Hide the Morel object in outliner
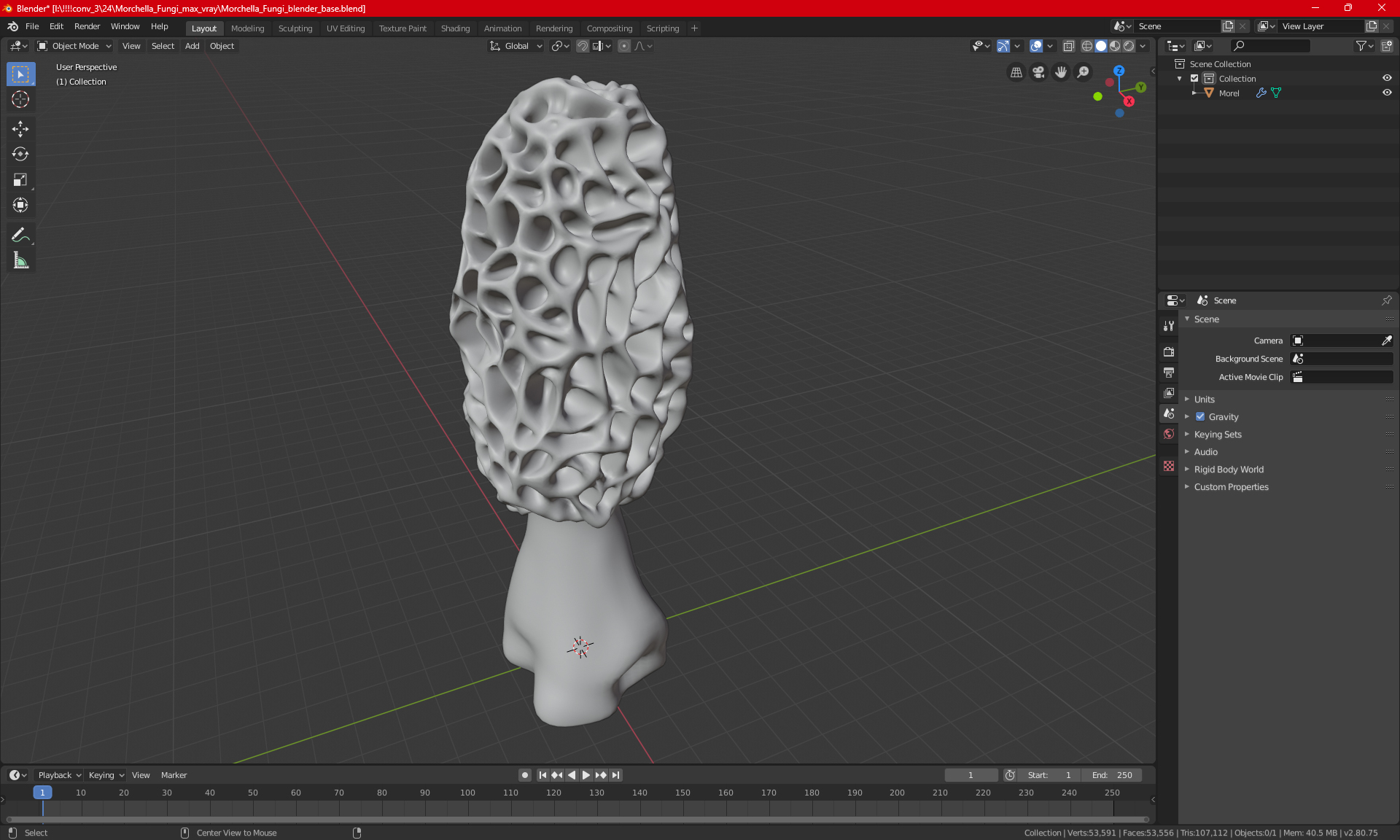 point(1387,93)
